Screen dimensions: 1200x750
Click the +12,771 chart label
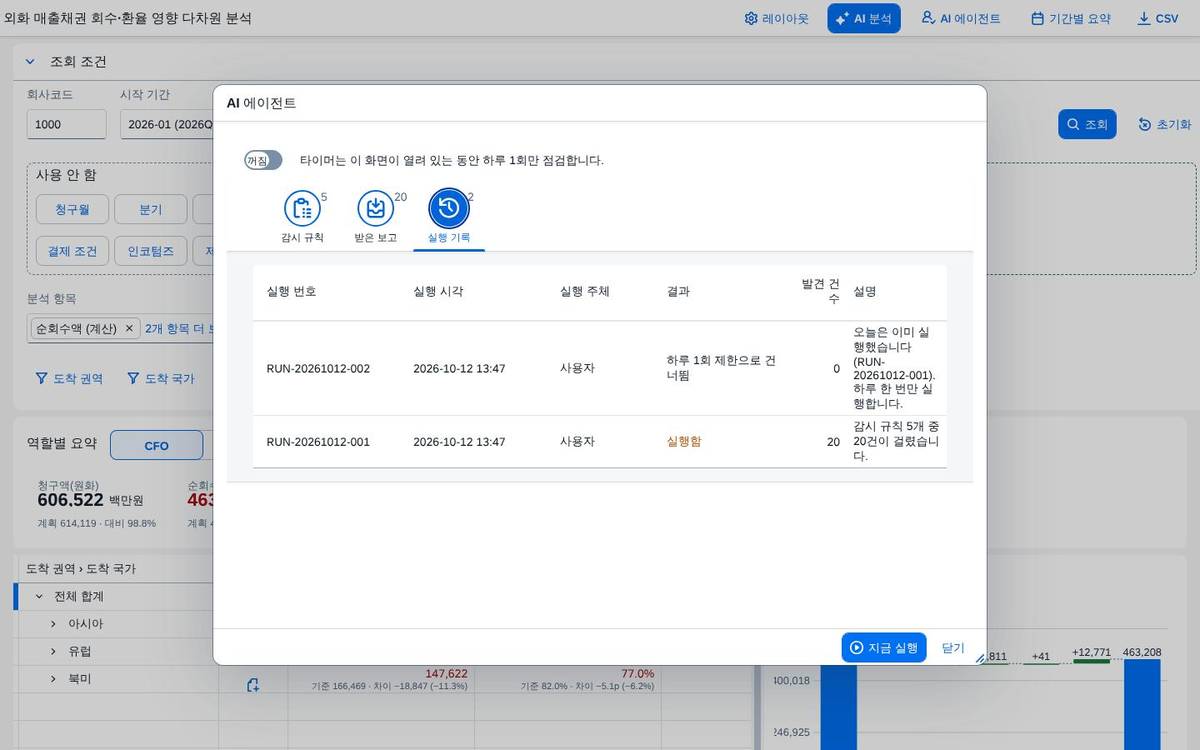click(1091, 653)
